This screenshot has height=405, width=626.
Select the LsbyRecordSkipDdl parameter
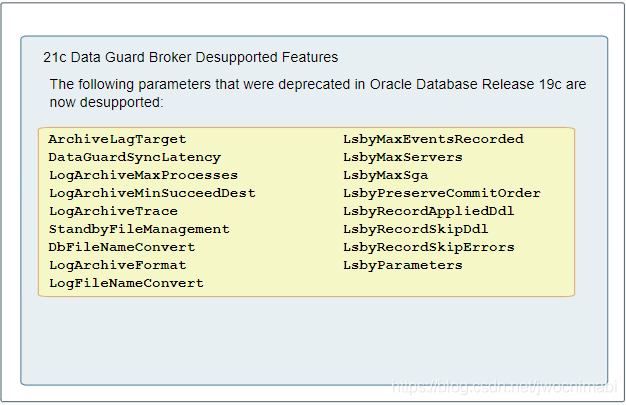416,229
